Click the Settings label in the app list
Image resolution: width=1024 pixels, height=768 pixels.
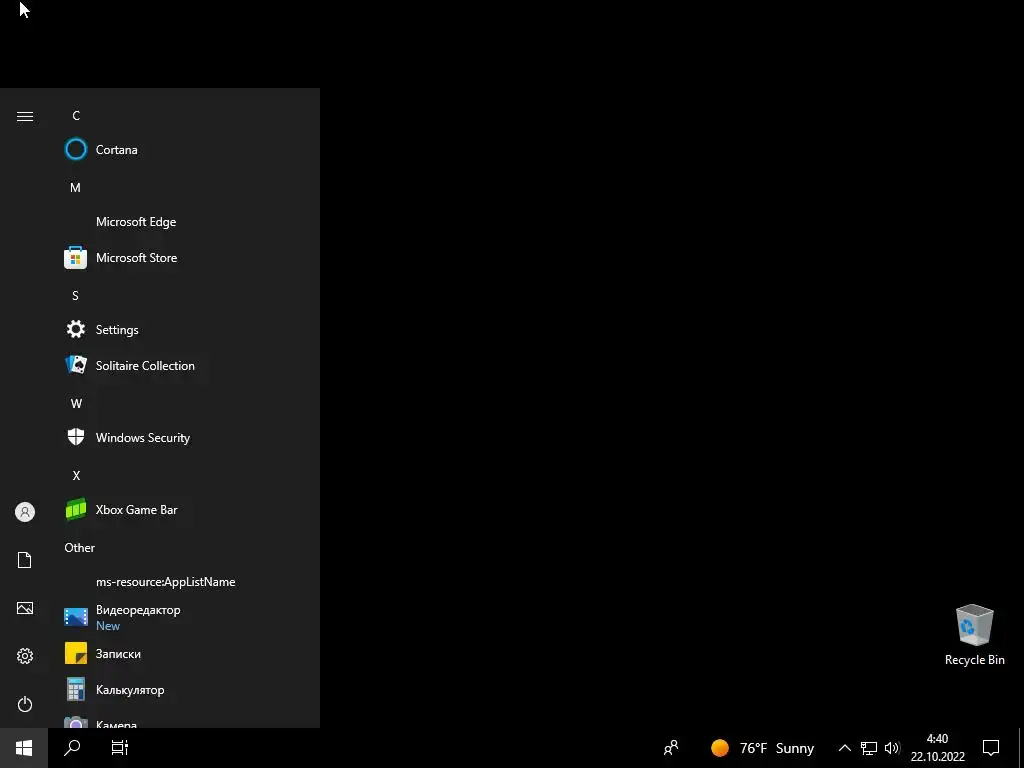117,330
